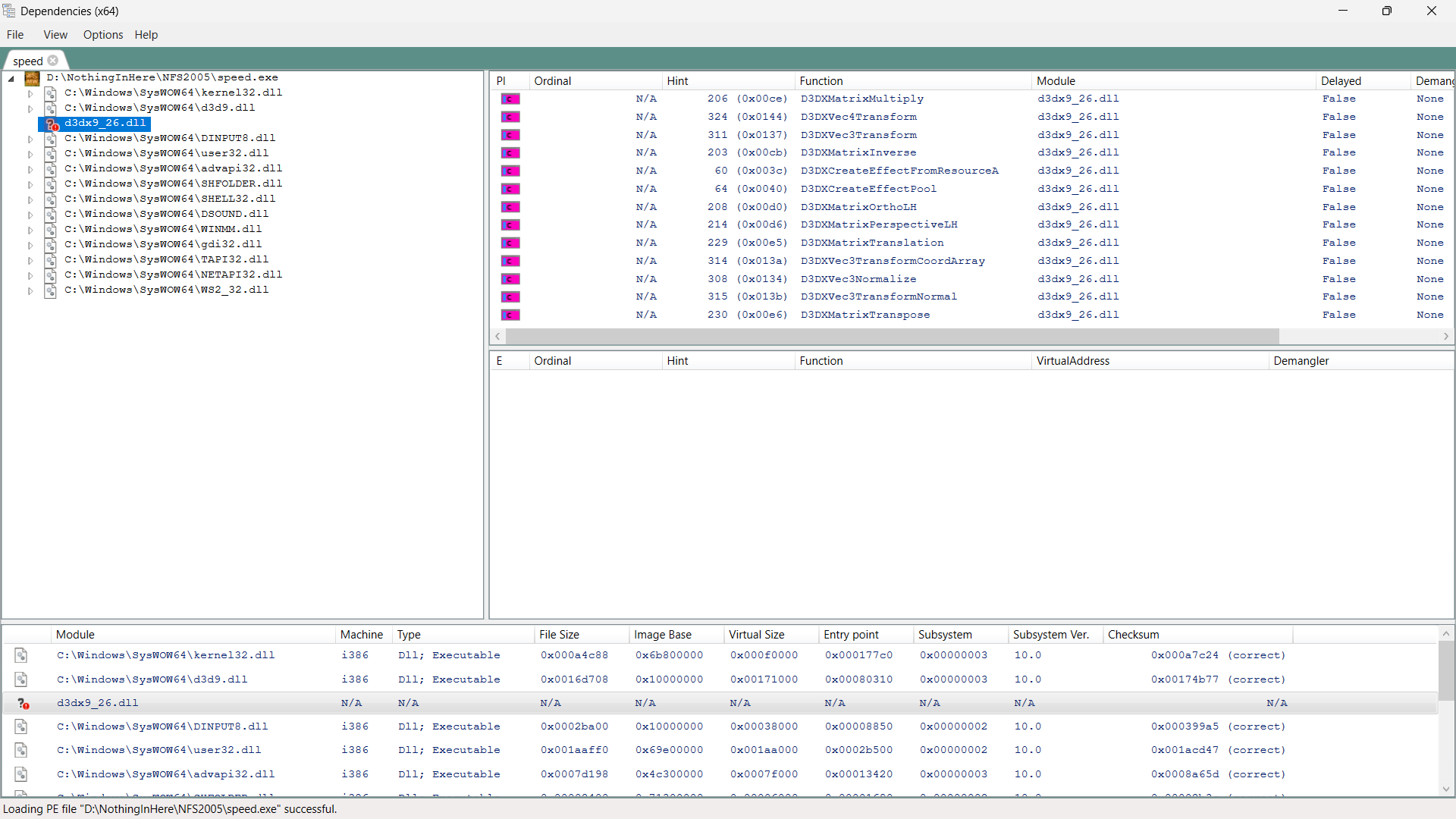
Task: Select the D3DXMatrixOrthoLH function row
Action: (x=971, y=207)
